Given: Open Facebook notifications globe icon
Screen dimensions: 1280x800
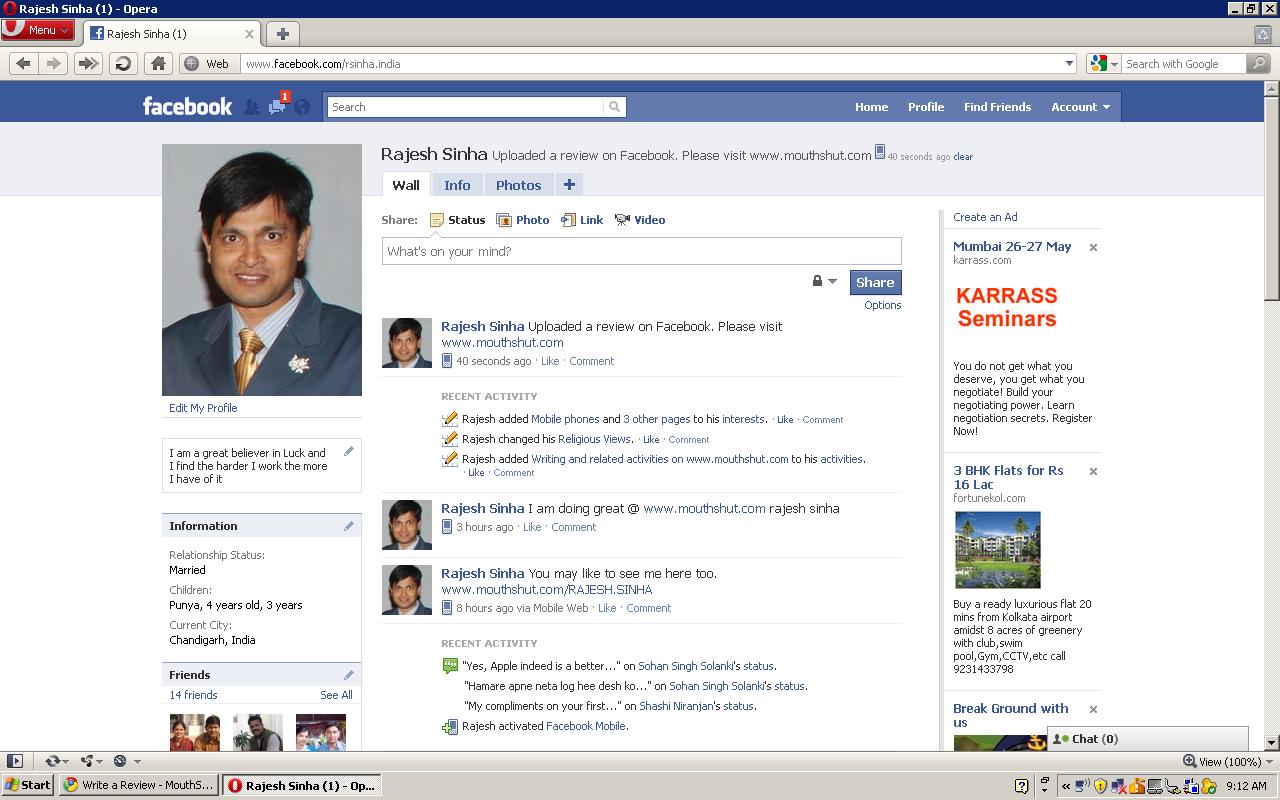Looking at the screenshot, I should point(302,106).
